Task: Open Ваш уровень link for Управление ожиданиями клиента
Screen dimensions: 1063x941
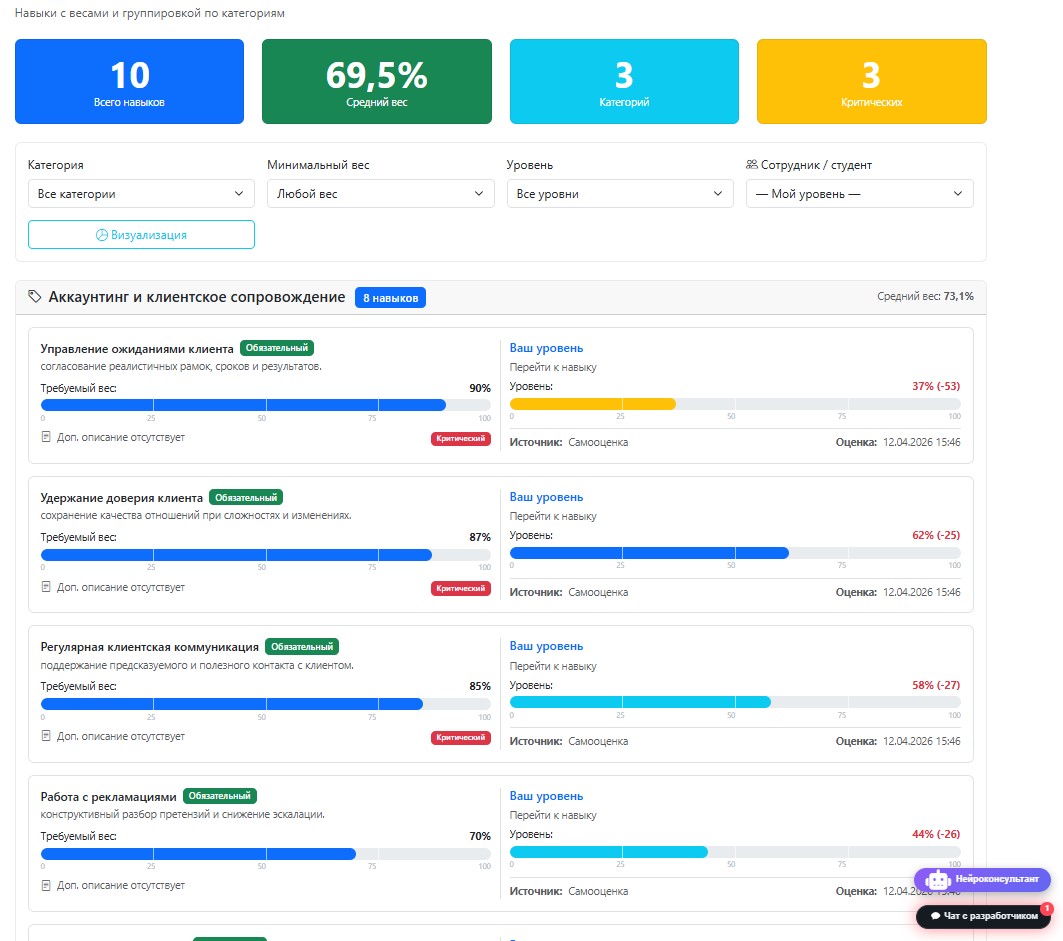Action: pos(546,348)
